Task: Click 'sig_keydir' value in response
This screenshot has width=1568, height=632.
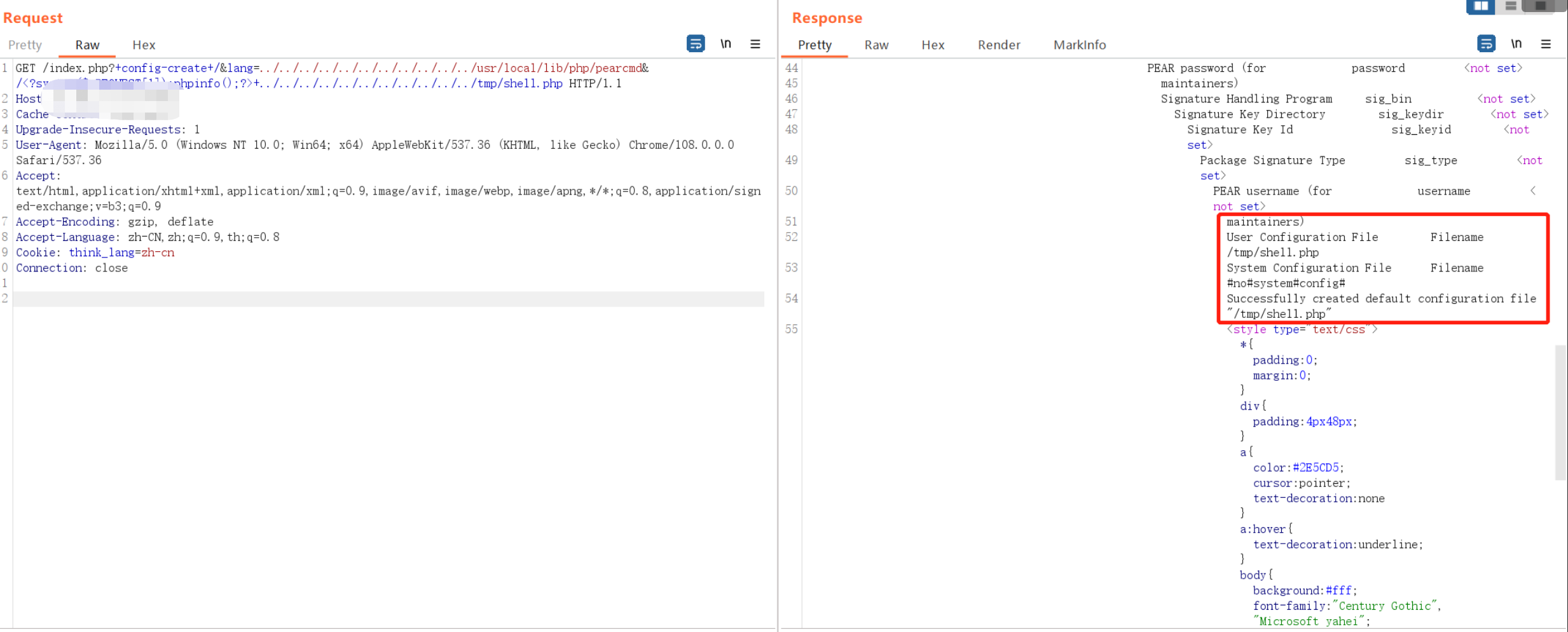Action: [1411, 114]
